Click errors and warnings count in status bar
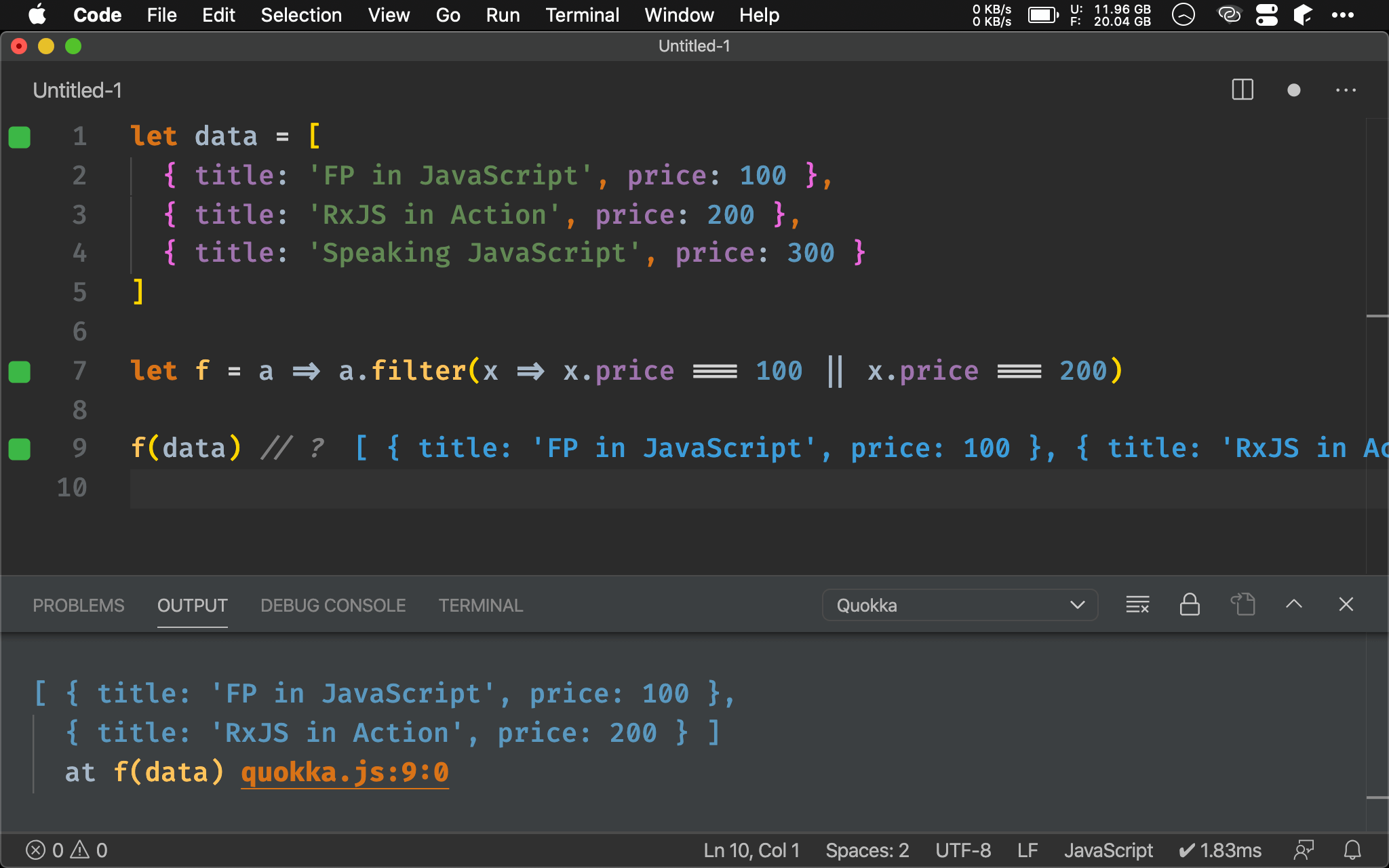Image resolution: width=1389 pixels, height=868 pixels. (x=66, y=850)
